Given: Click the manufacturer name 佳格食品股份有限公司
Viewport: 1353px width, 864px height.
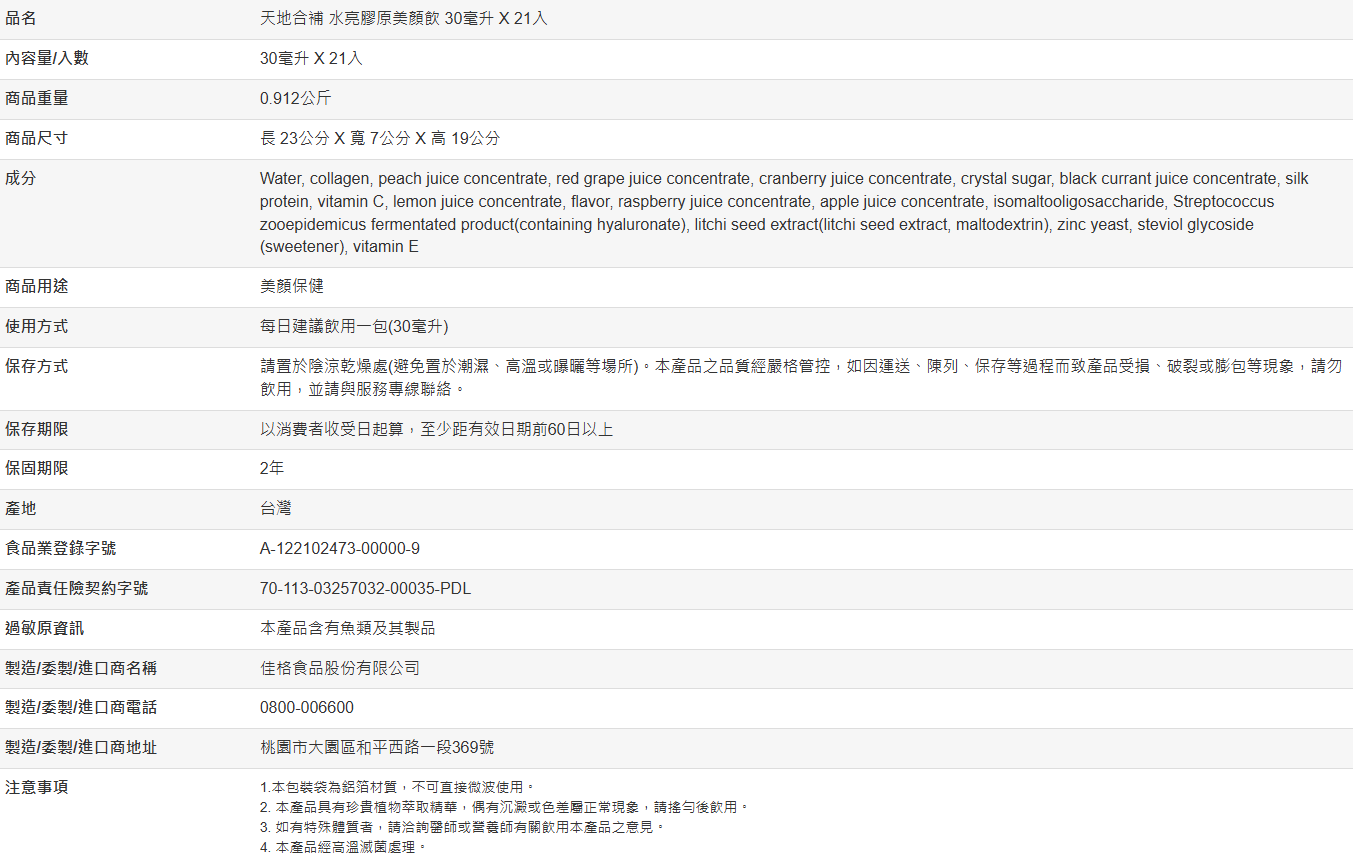Looking at the screenshot, I should (x=340, y=669).
